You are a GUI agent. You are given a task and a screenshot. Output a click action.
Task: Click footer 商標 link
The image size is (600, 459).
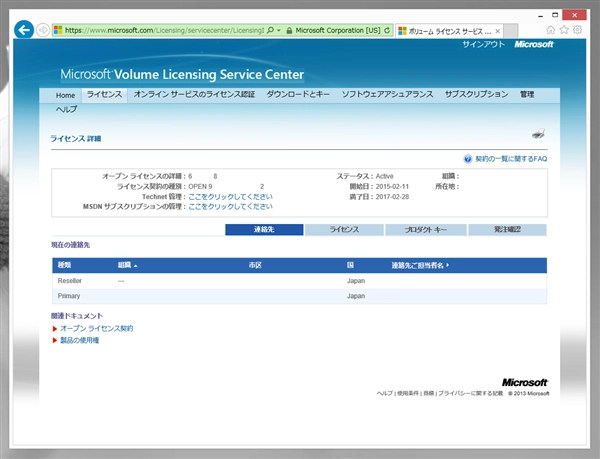pos(429,393)
